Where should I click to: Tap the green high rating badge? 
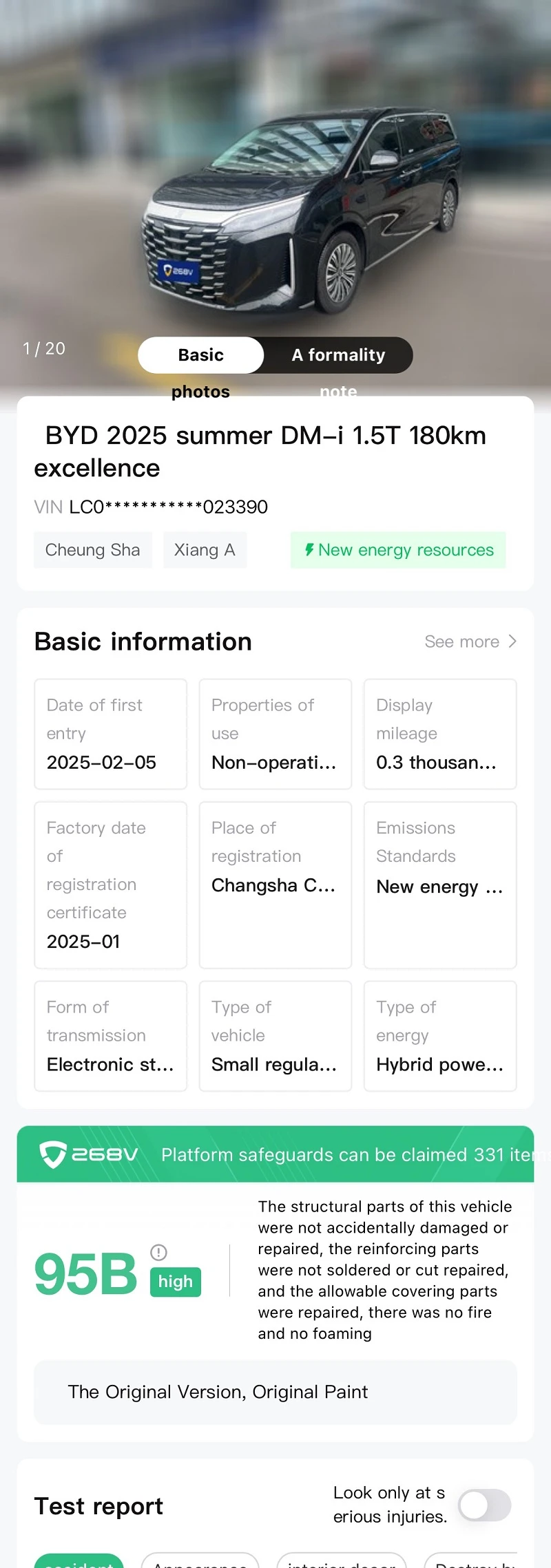pos(176,1282)
